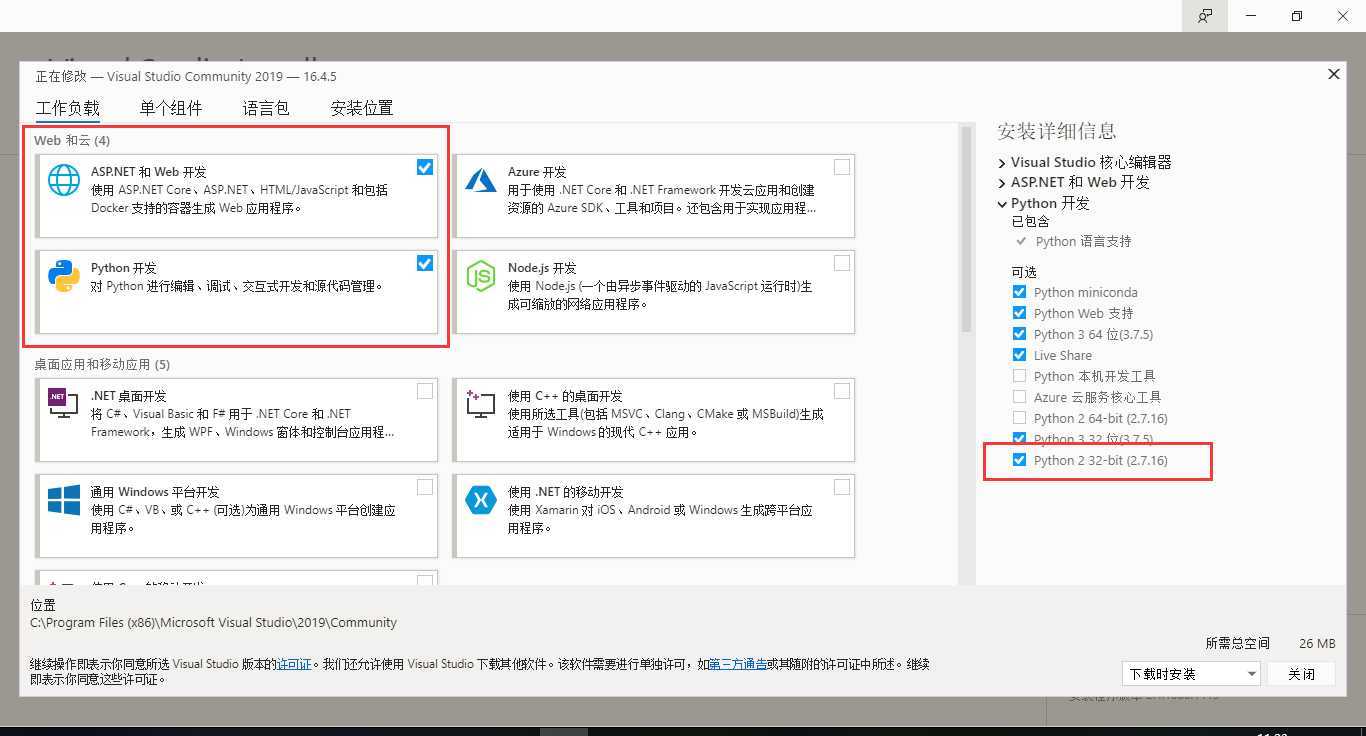Switch to the 安装位置 tab
This screenshot has height=736, width=1366.
click(362, 108)
